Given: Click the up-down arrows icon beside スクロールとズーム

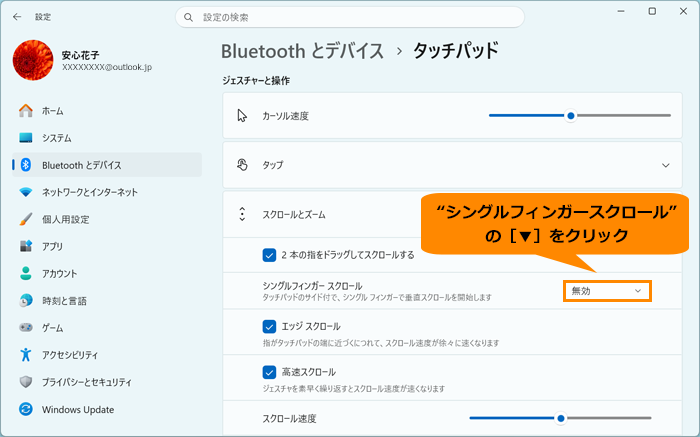Looking at the screenshot, I should 242,214.
